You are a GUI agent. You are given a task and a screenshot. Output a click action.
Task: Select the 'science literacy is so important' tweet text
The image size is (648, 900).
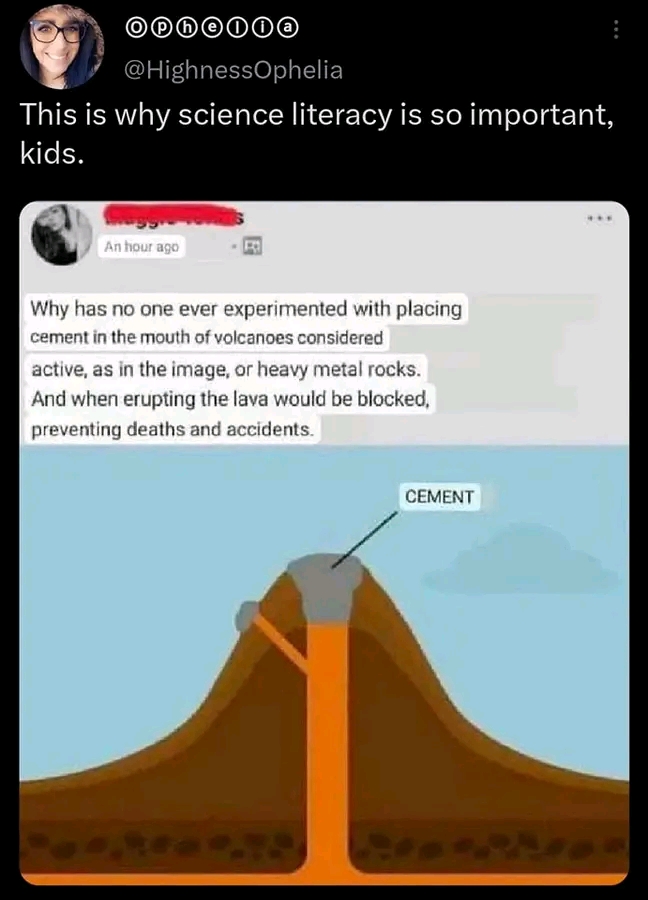(x=317, y=133)
